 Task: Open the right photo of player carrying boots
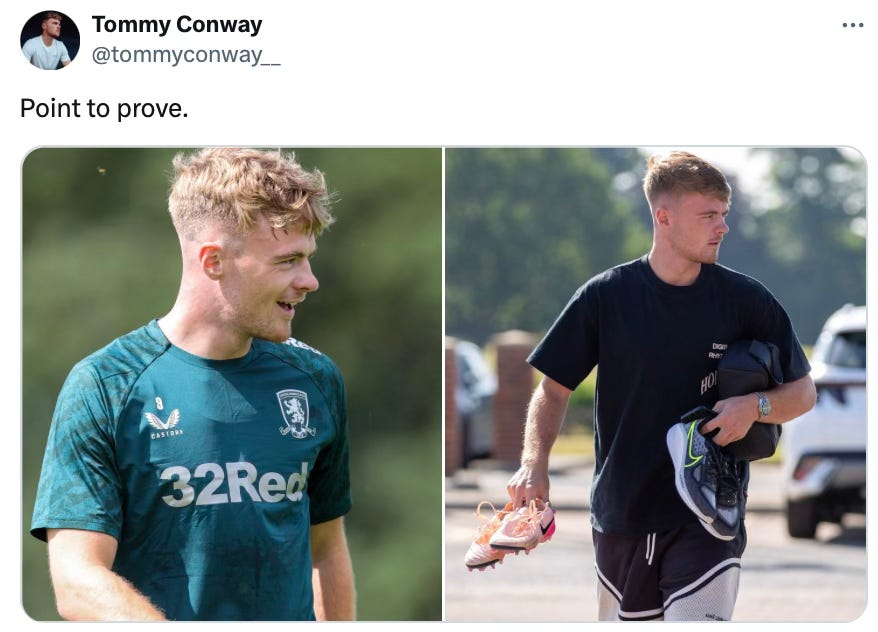click(x=656, y=384)
